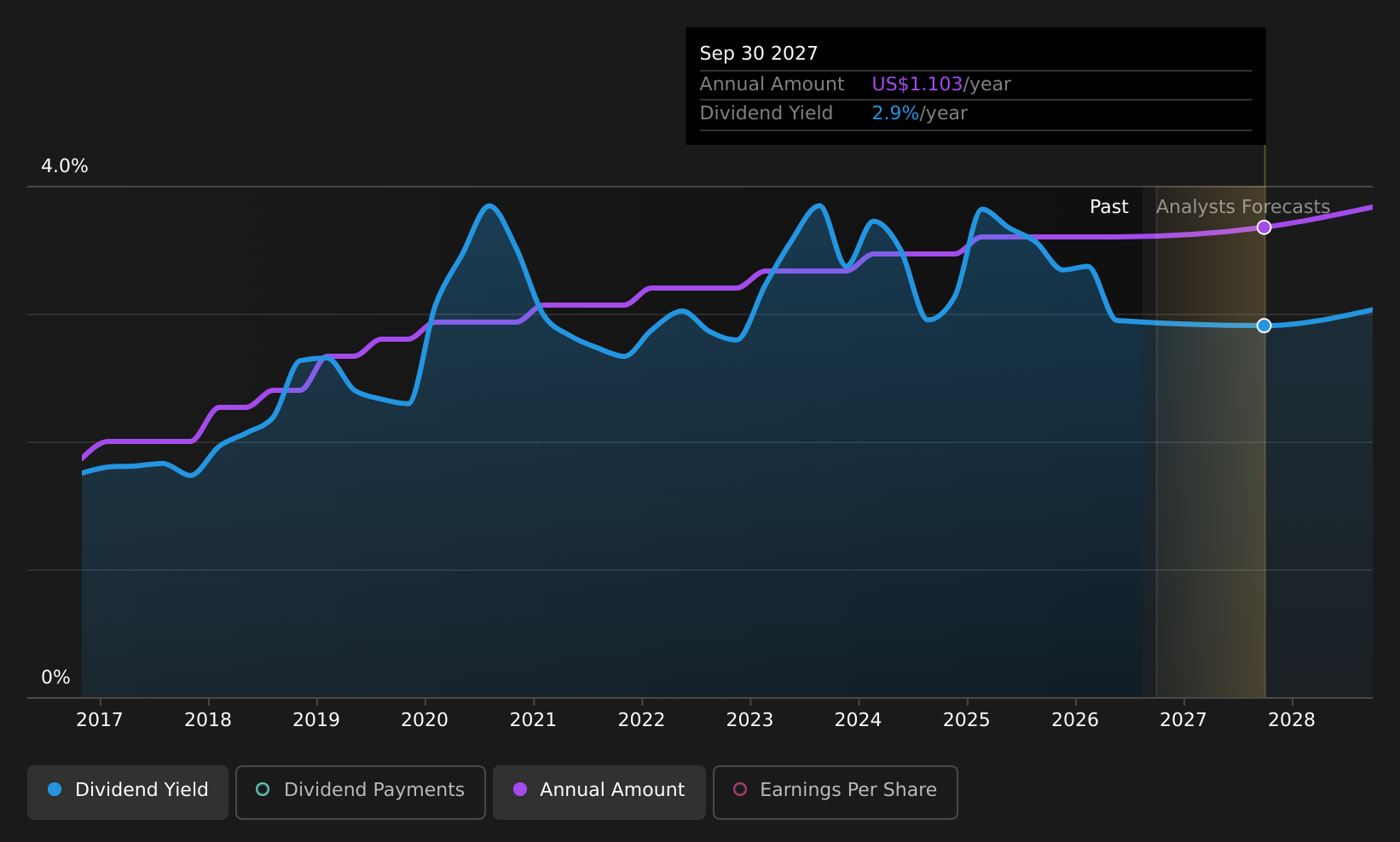Click the 2026 axis label

coord(1075,720)
